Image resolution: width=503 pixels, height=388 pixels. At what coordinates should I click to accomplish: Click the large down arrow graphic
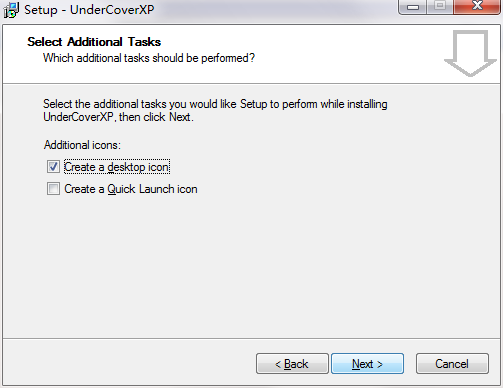click(x=470, y=53)
